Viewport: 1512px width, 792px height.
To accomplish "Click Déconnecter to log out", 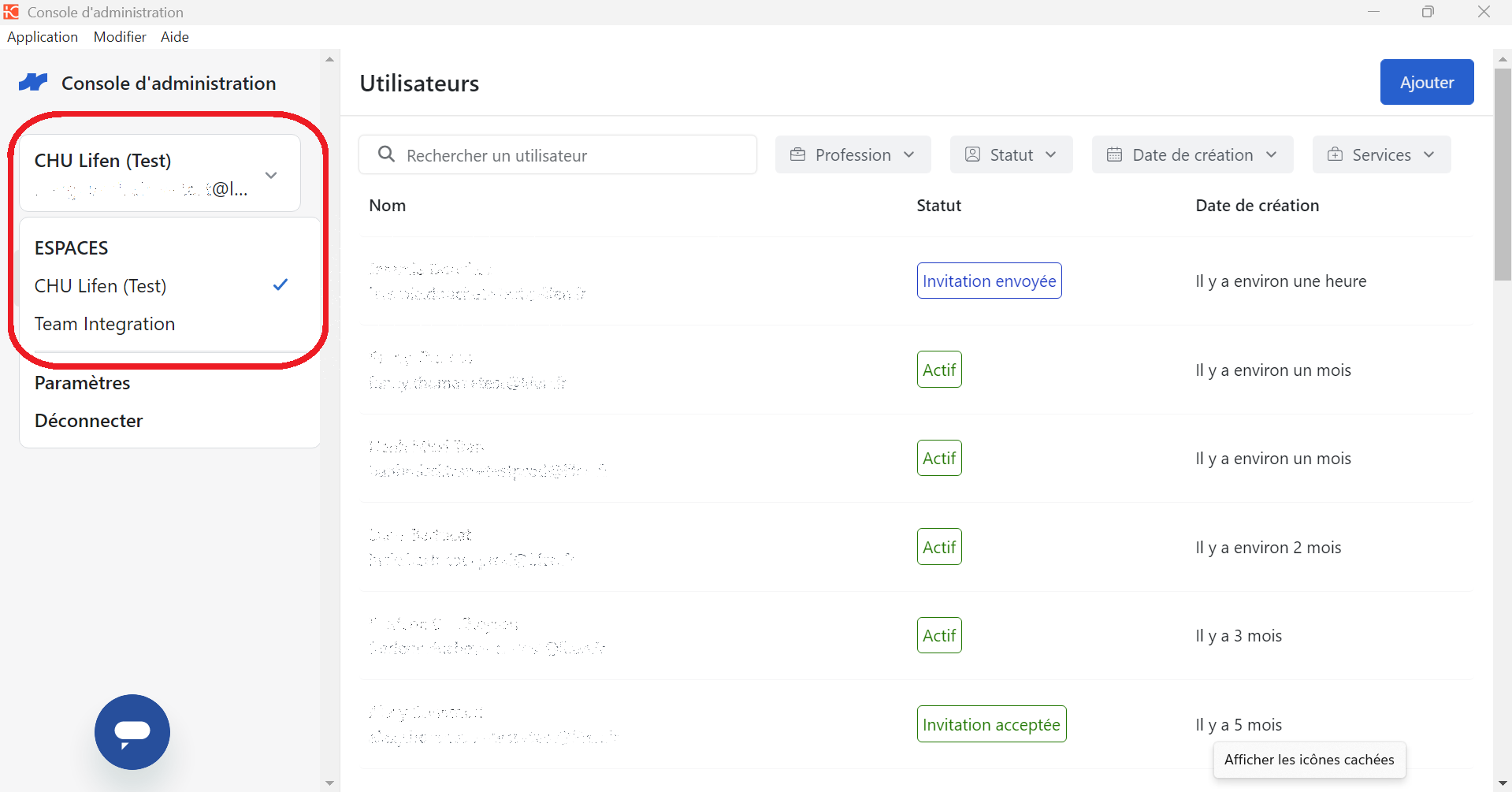I will click(x=89, y=421).
